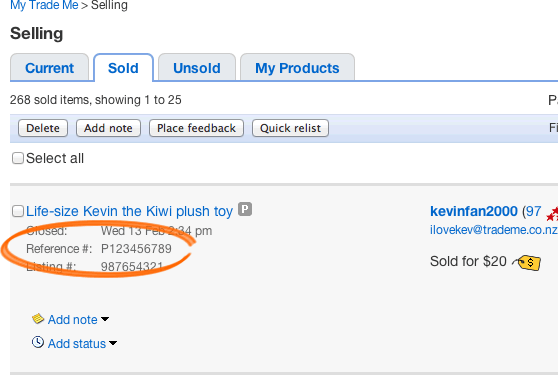Screen dimensions: 558x375
Task: Click the Add note toolbar button
Action: click(x=108, y=128)
